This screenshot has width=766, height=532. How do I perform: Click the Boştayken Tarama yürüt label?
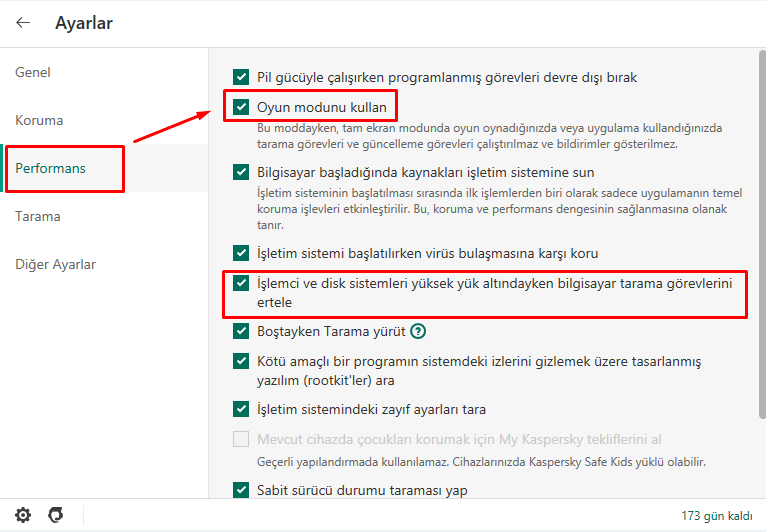coord(331,331)
